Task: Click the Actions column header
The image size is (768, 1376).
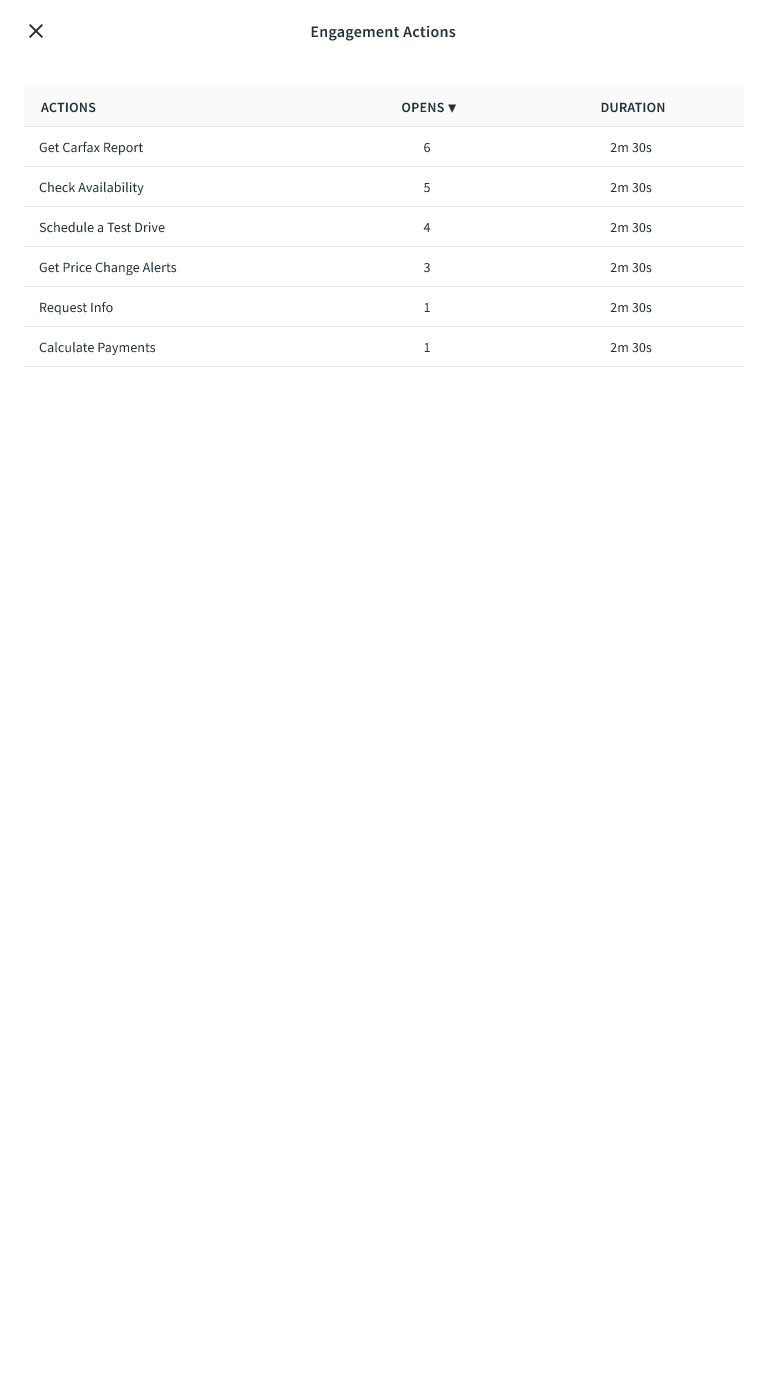Action: point(68,107)
